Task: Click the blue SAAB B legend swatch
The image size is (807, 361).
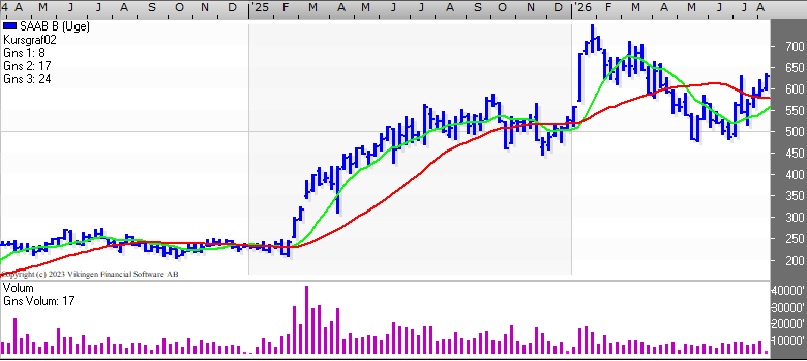Action: (x=10, y=26)
